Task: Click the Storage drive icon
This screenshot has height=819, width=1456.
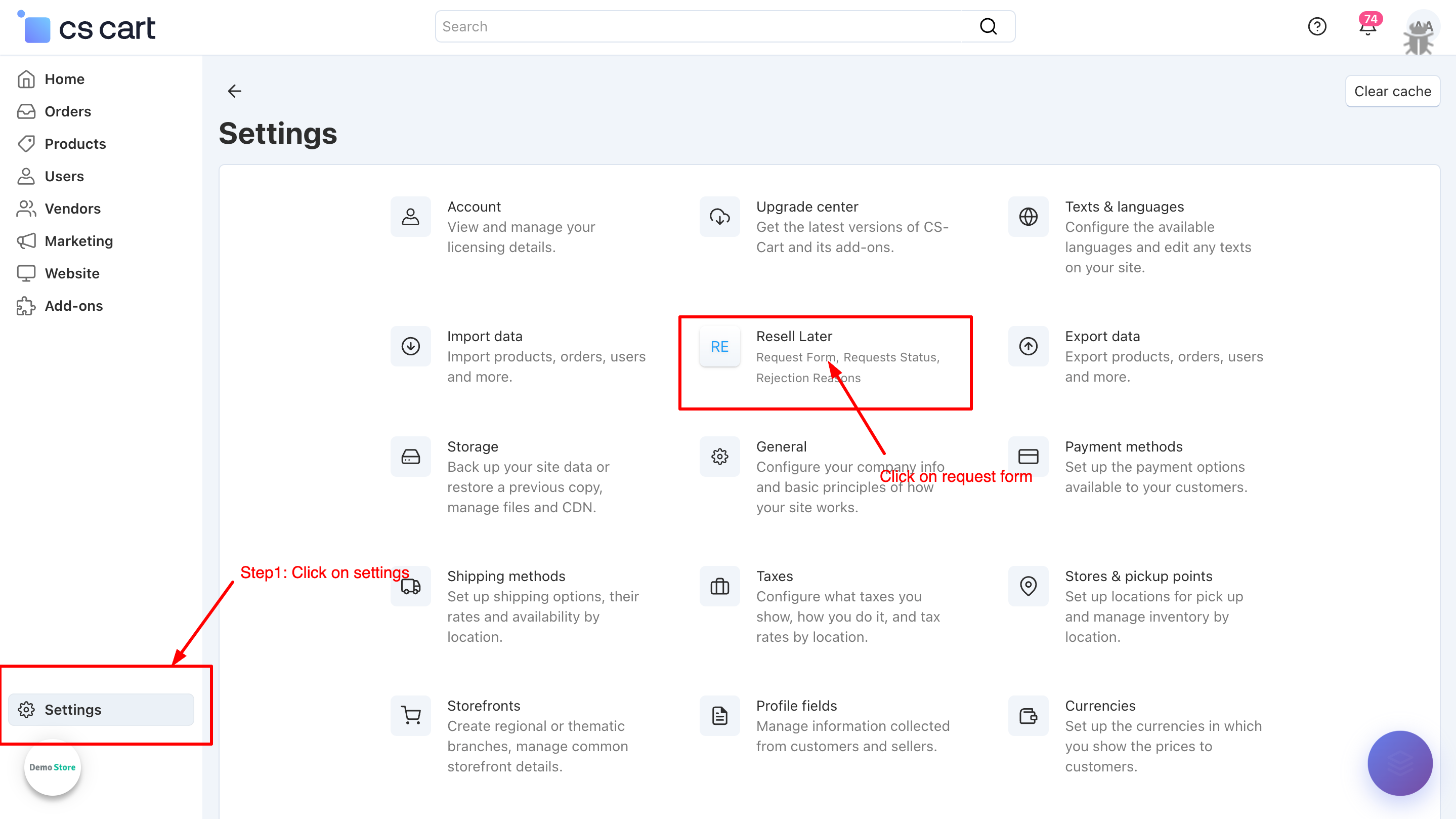Action: click(410, 457)
